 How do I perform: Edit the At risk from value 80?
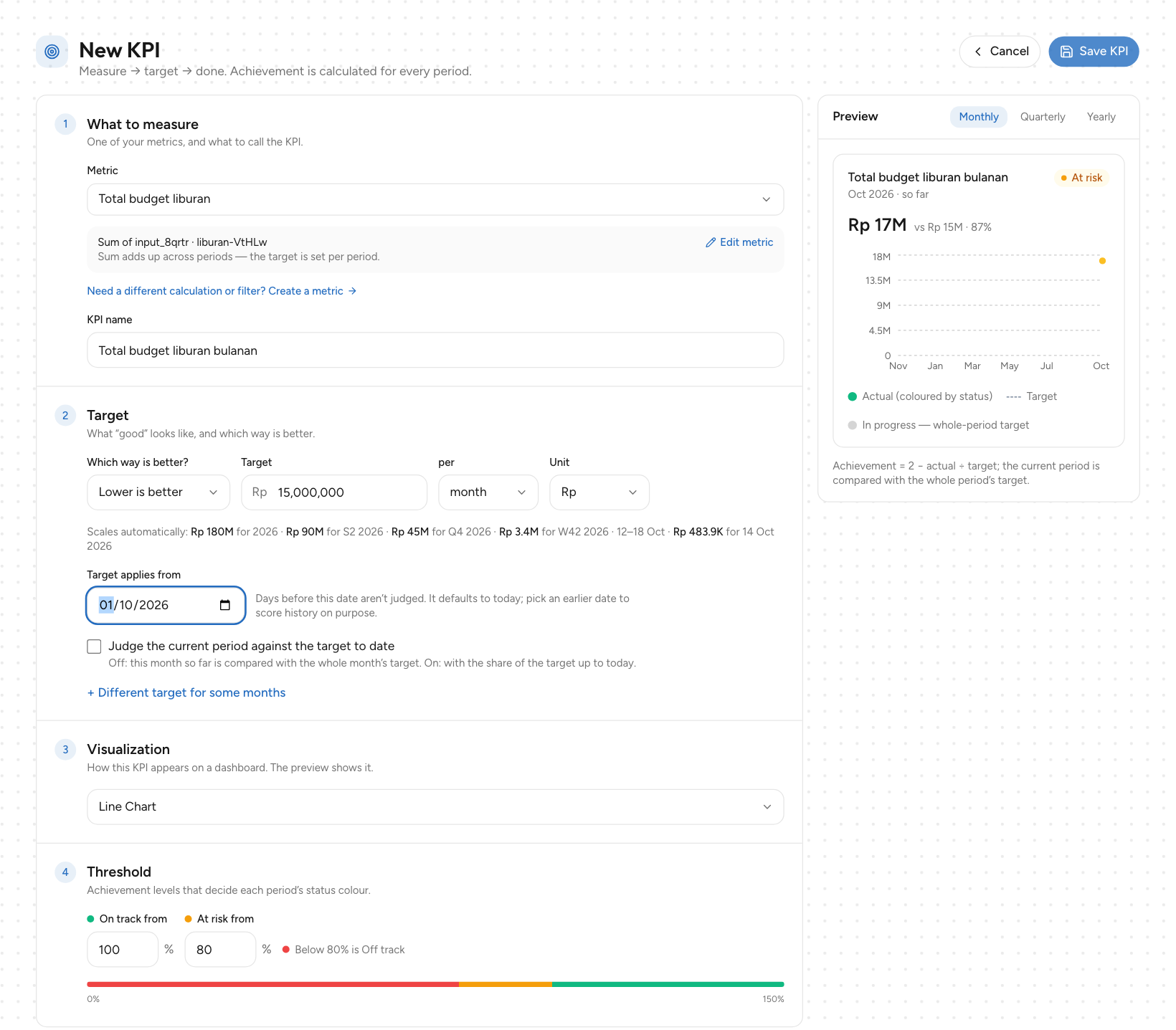(220, 950)
